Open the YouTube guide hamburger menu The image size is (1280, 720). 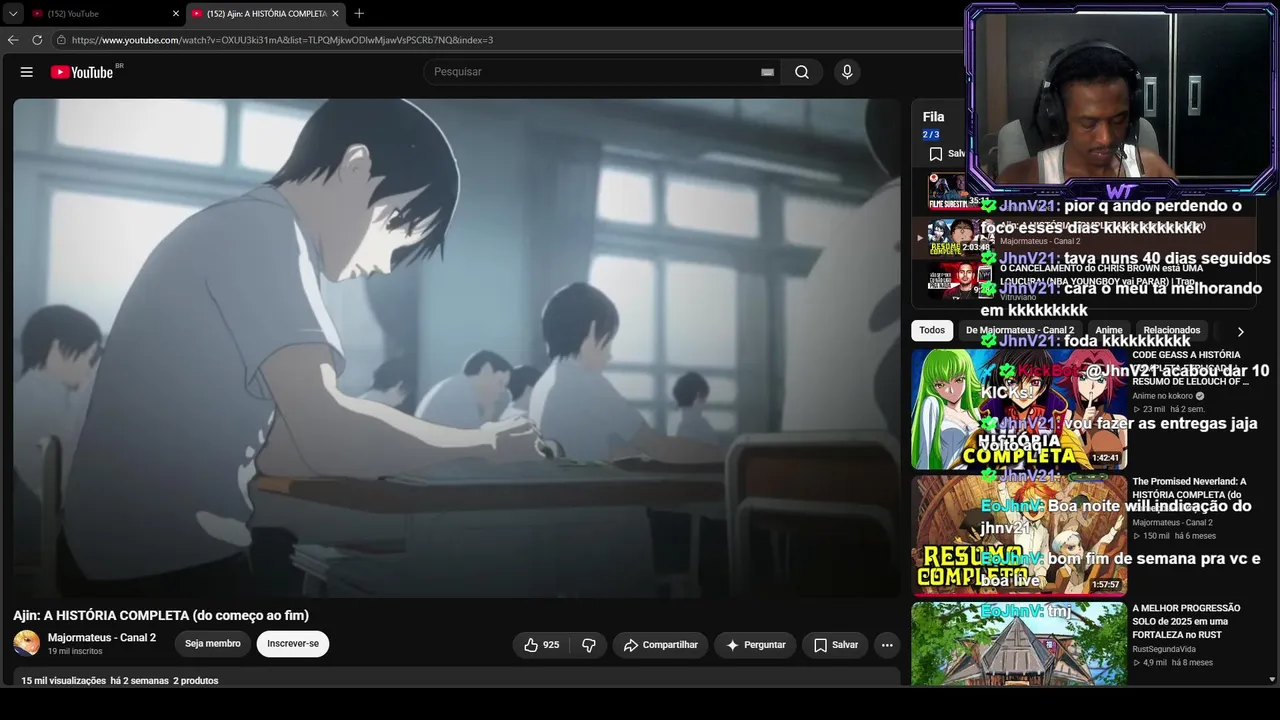[27, 72]
